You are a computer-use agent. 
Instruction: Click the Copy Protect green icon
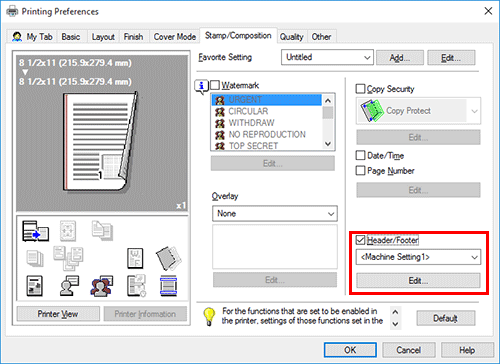coord(372,111)
